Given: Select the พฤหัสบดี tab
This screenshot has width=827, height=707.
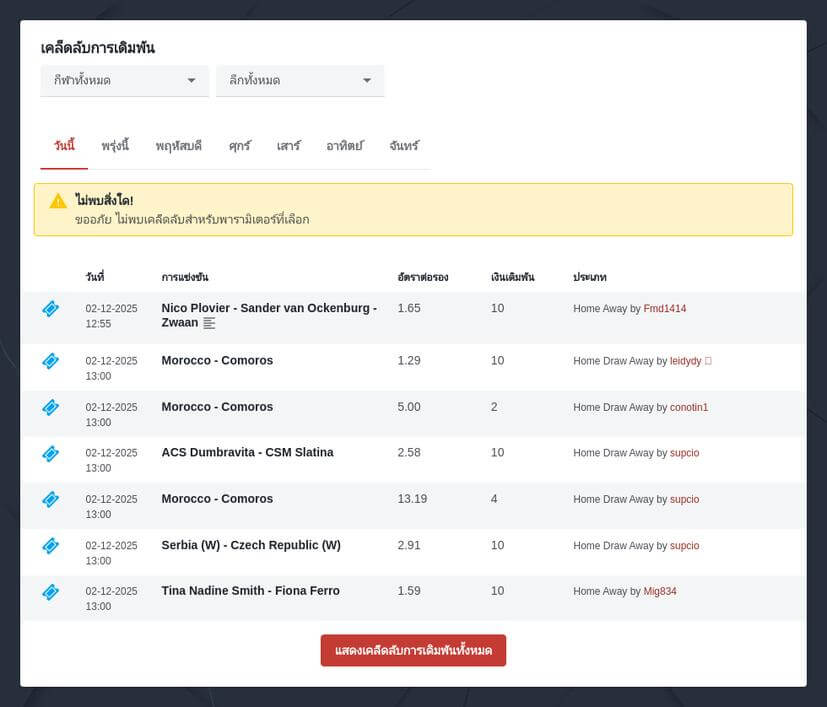Looking at the screenshot, I should 179,146.
